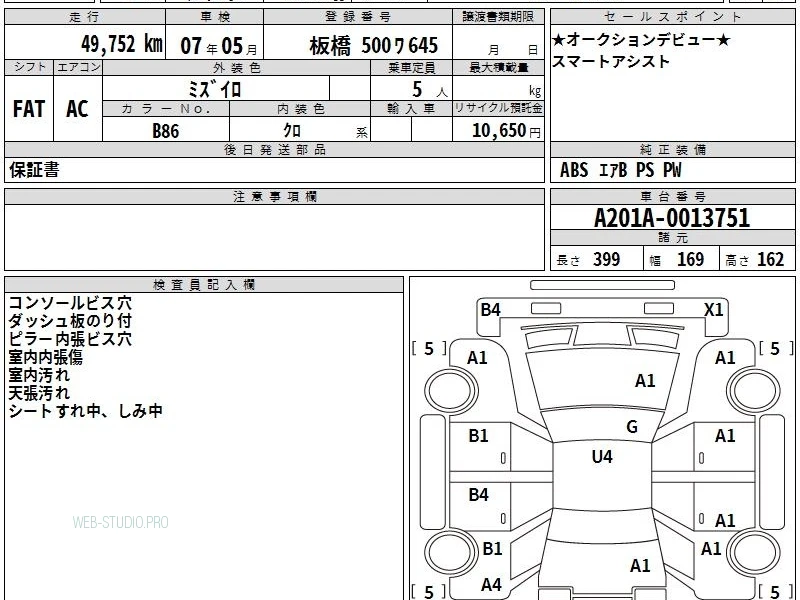Screen dimensions: 800x600
Task: Click the 乗車定員 header cell
Action: (x=412, y=67)
